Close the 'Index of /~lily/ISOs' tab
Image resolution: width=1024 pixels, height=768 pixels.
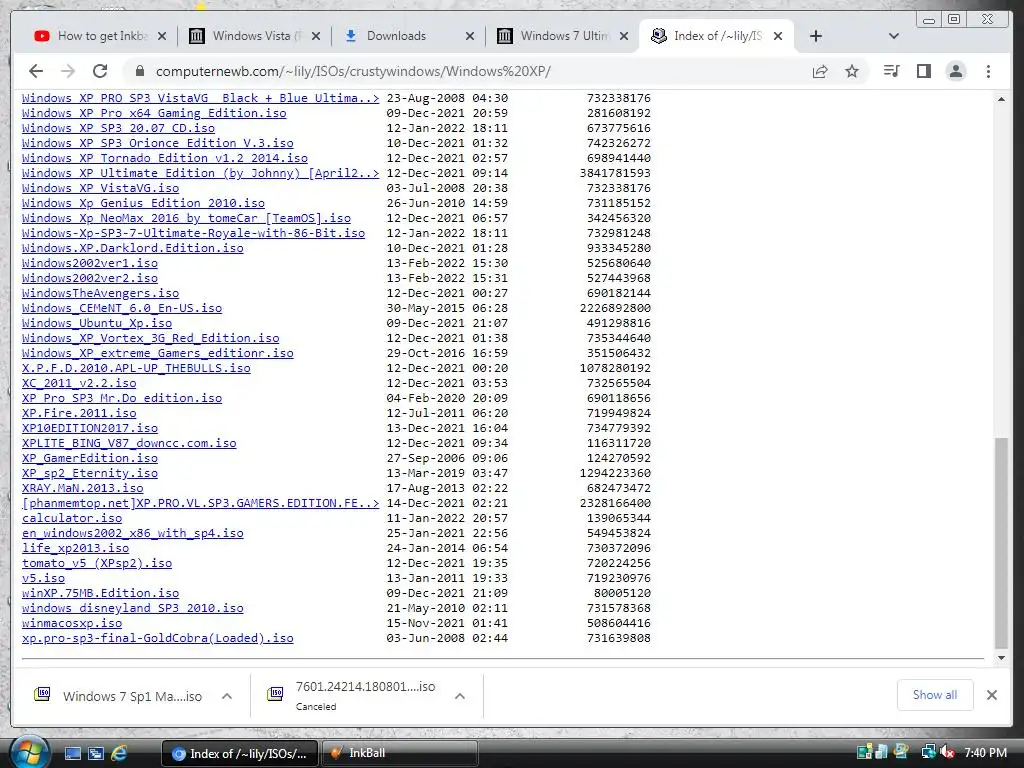pos(778,37)
